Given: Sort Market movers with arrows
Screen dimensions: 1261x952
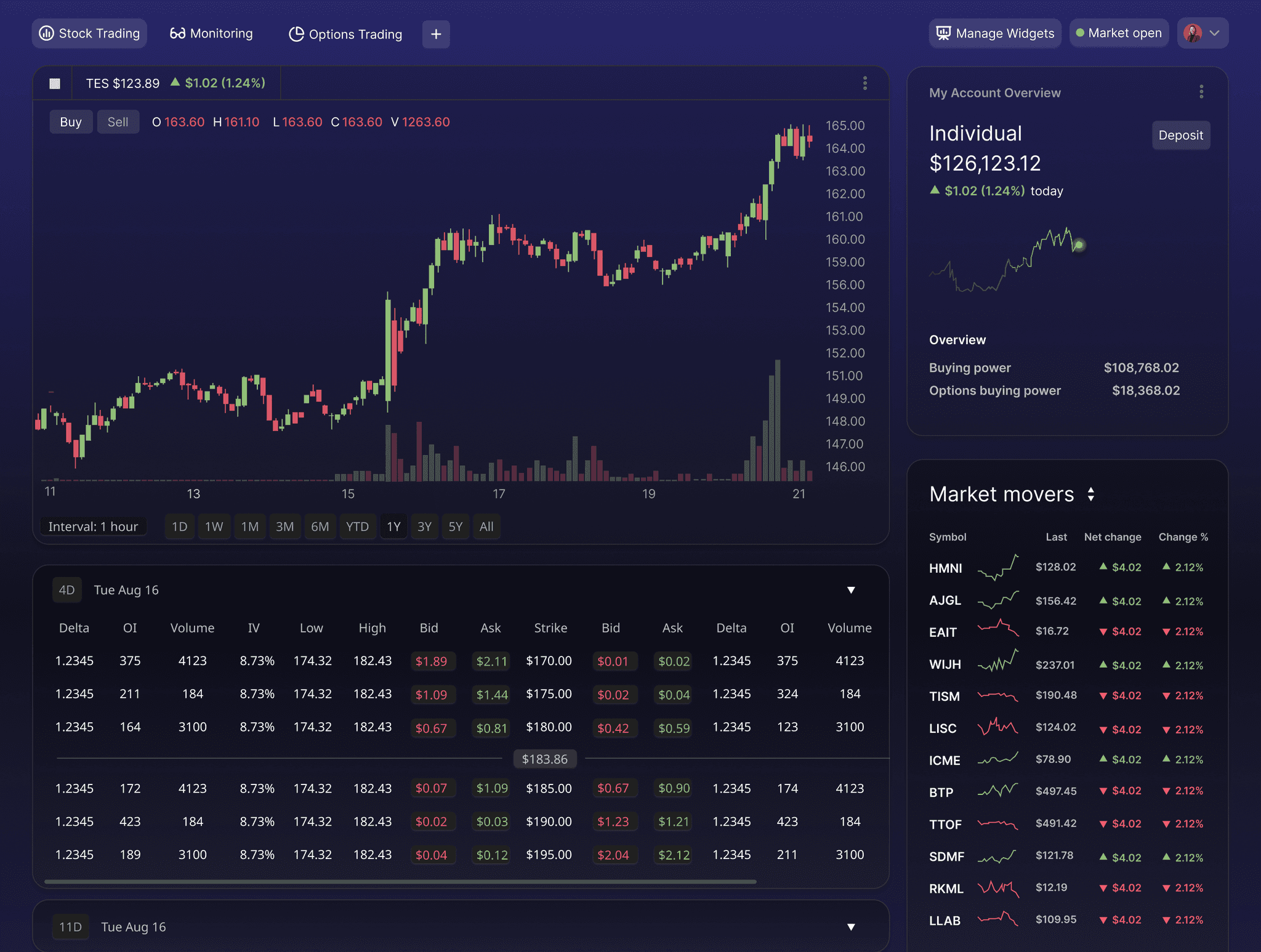Looking at the screenshot, I should point(1091,494).
